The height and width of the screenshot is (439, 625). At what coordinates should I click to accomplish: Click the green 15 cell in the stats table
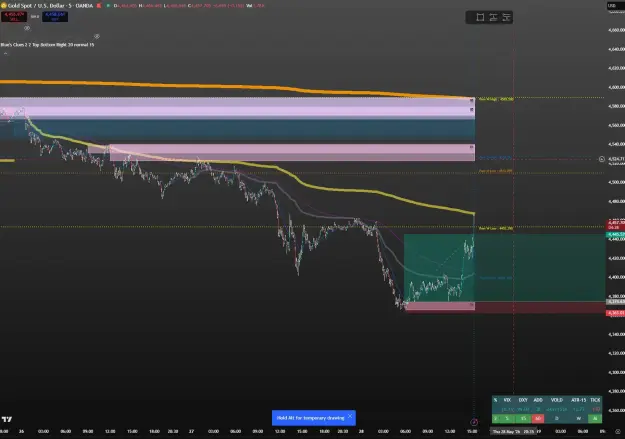click(523, 418)
